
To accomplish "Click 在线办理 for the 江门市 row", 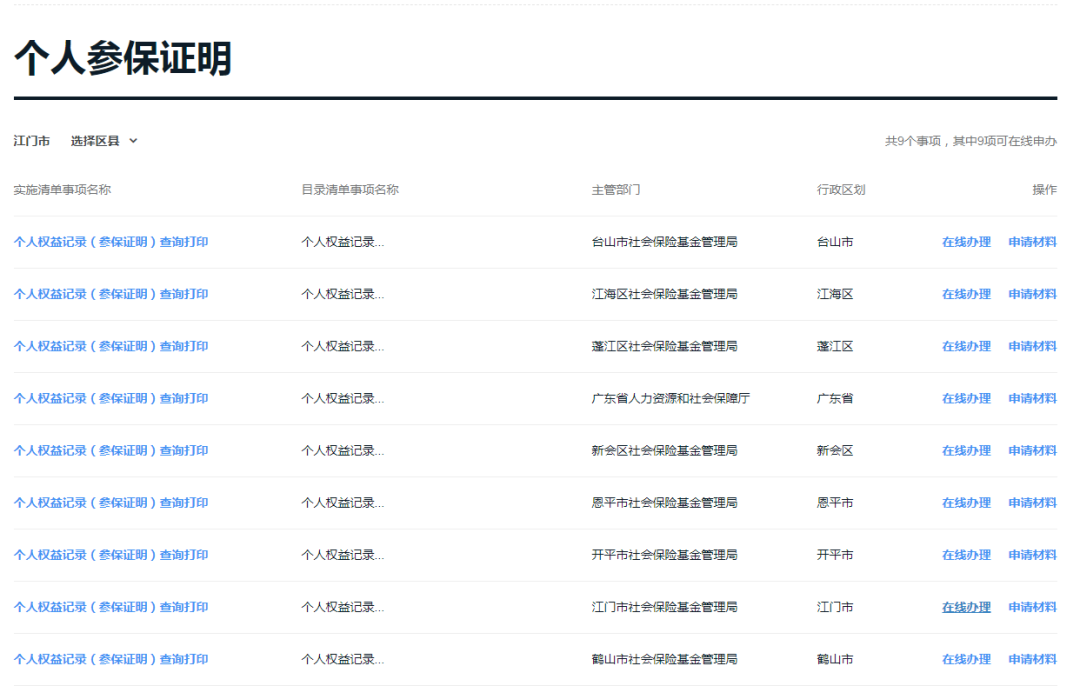I will [x=965, y=606].
